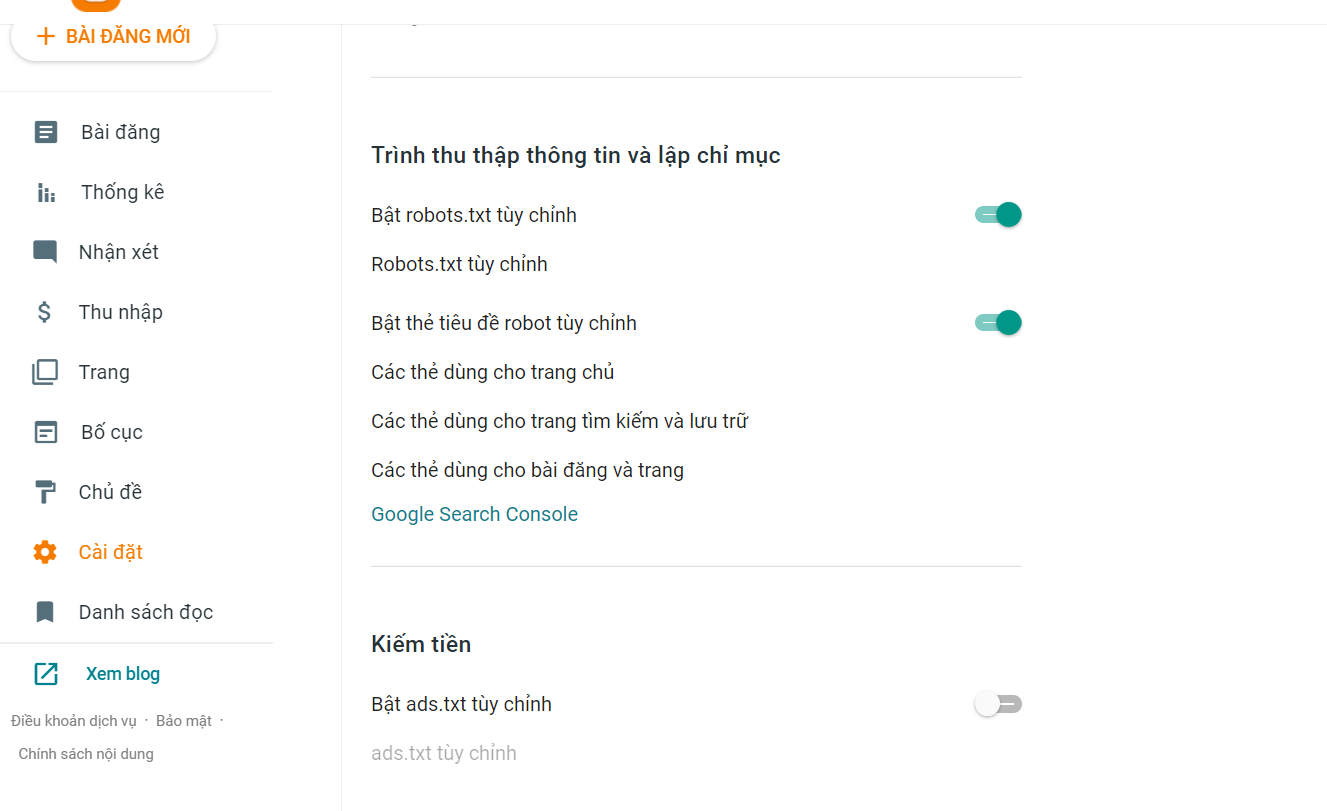Open statistics via the Thống kê chart icon
The width and height of the screenshot is (1327, 811).
click(x=45, y=191)
